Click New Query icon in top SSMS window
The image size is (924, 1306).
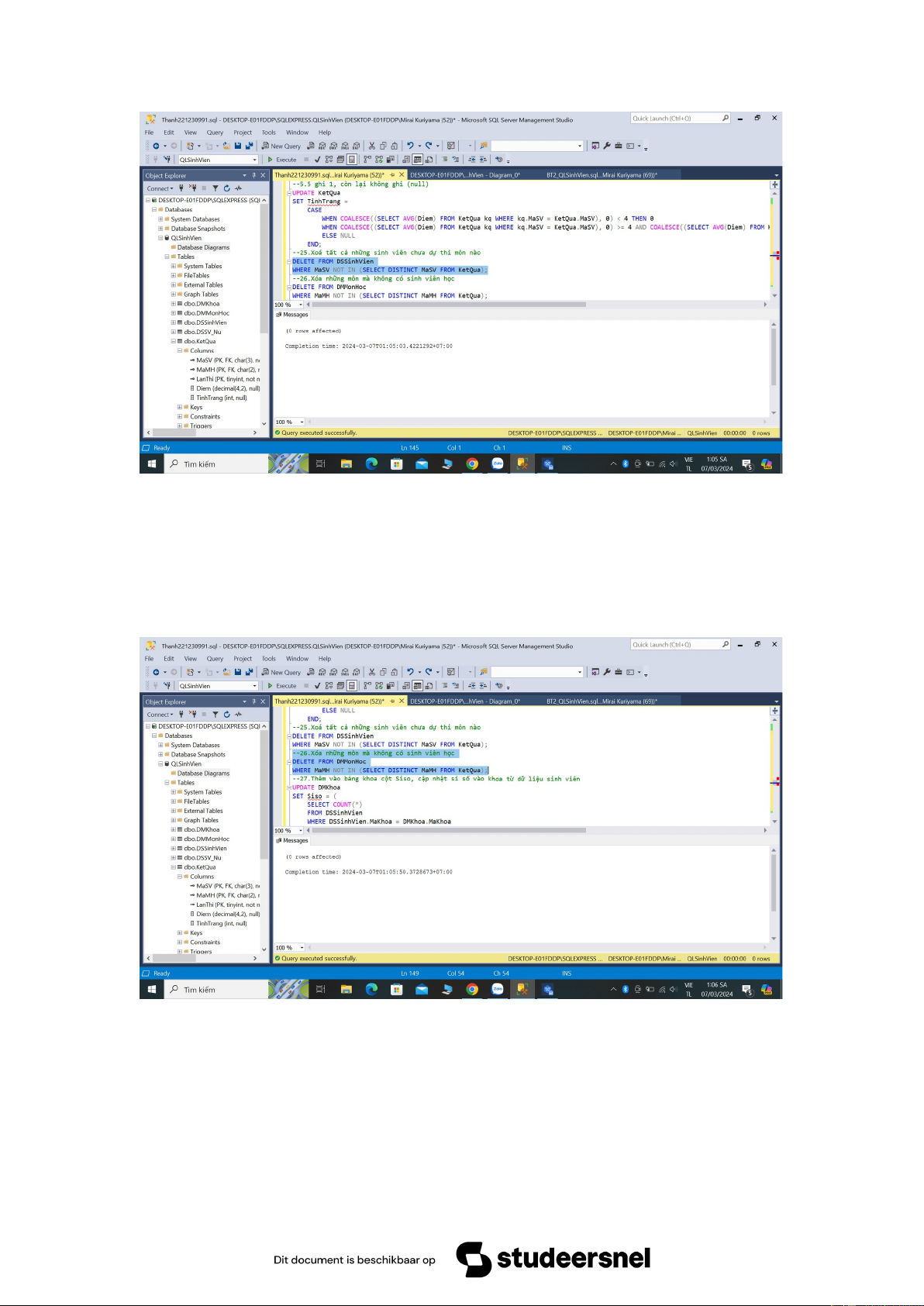tap(281, 146)
